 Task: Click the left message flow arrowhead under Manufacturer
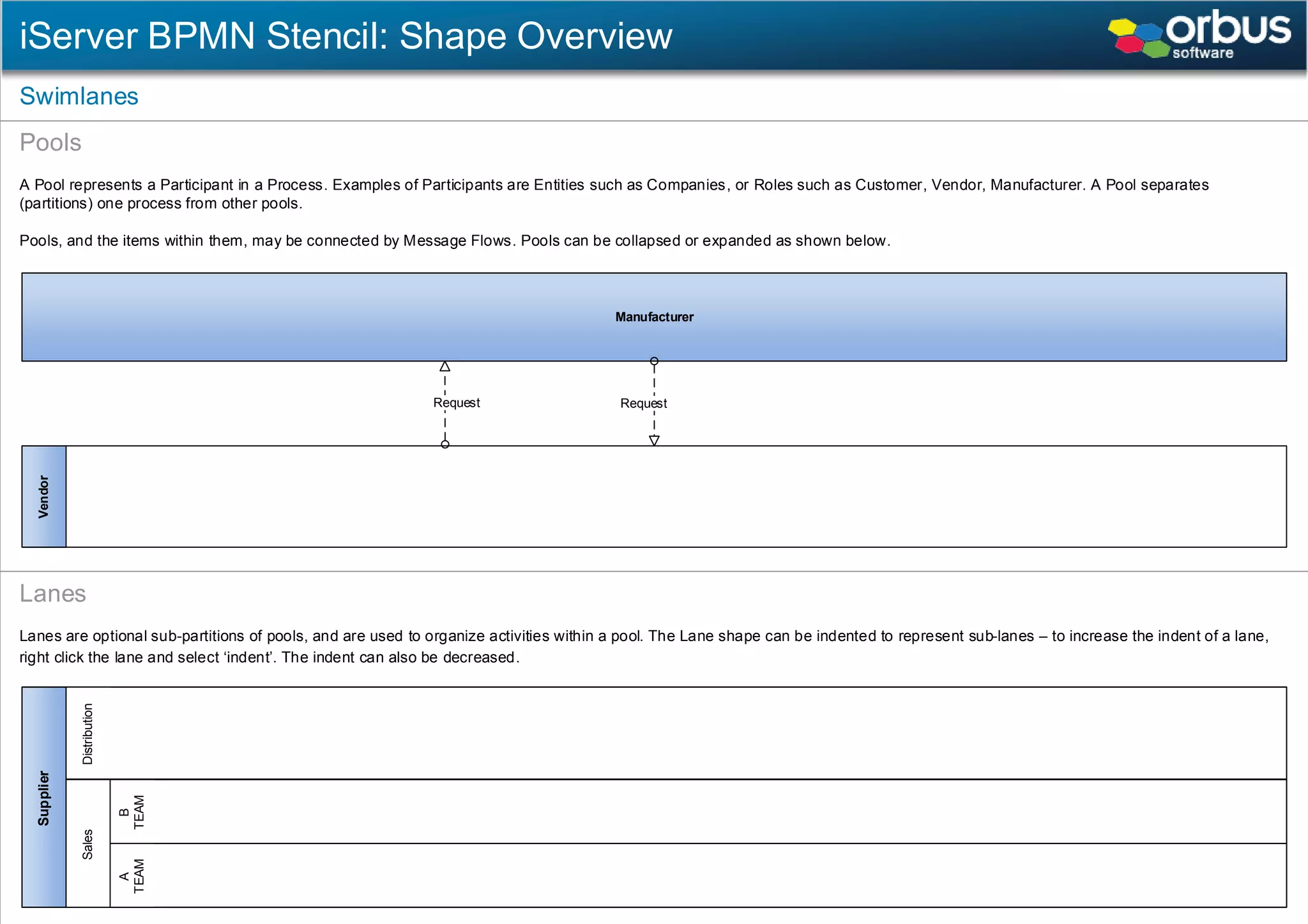coord(445,367)
